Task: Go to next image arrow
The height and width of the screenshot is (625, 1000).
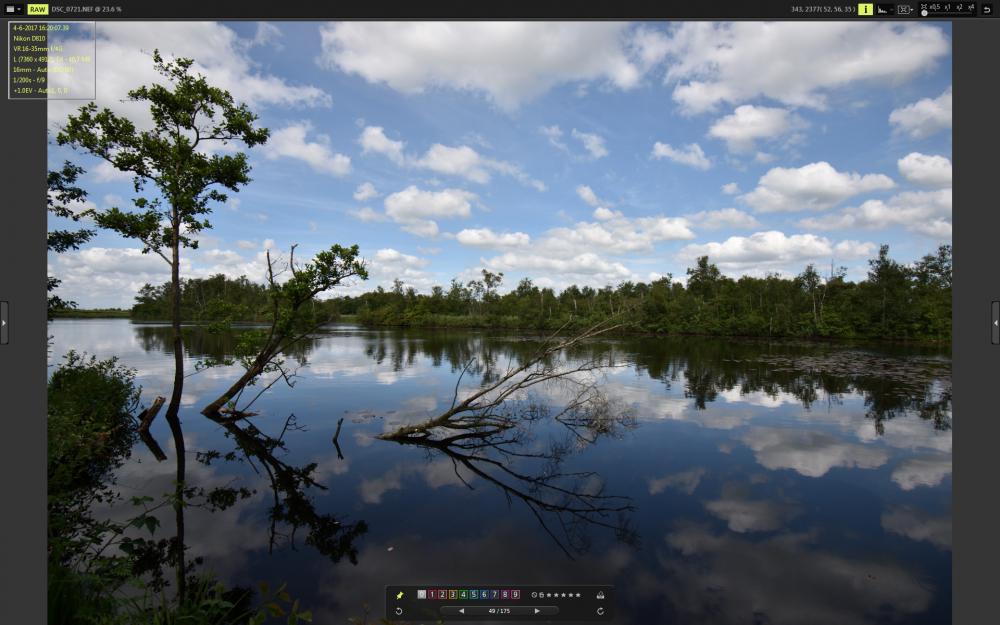Action: [537, 611]
